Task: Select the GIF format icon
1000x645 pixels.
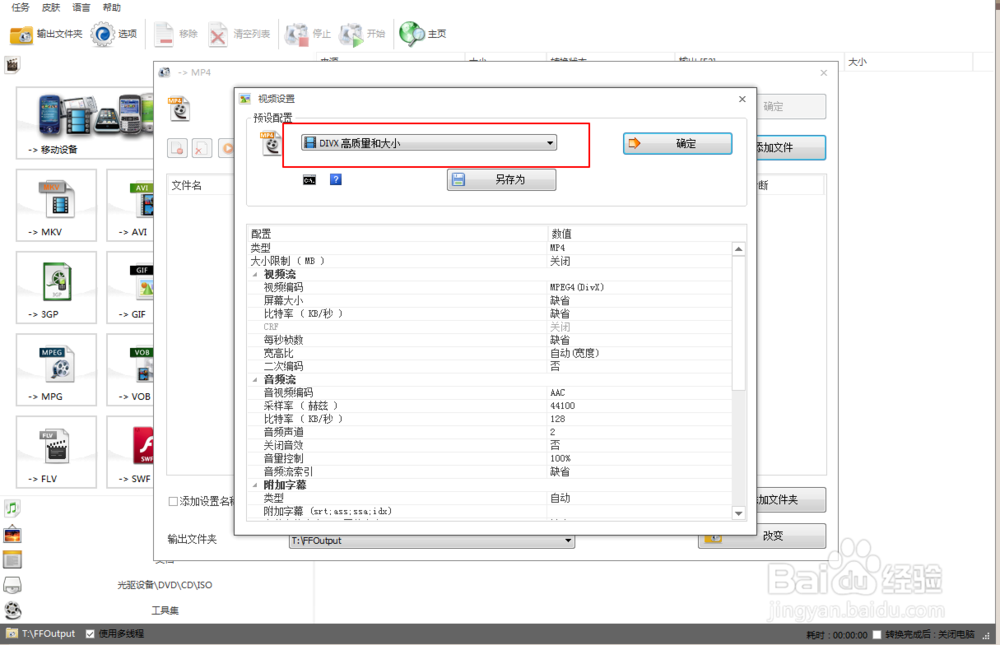Action: click(130, 288)
